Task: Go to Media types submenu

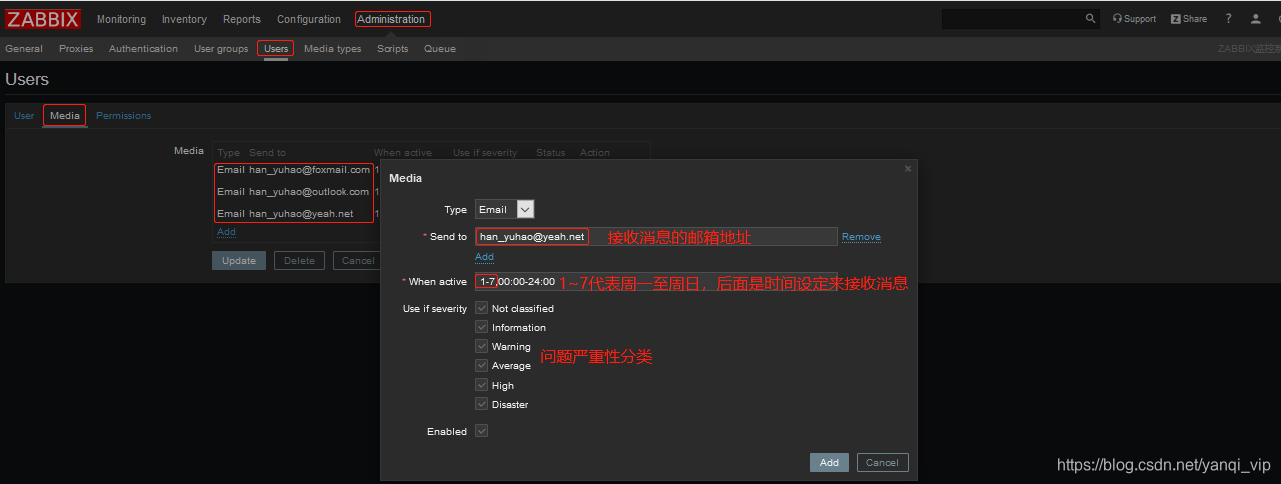Action: pyautogui.click(x=333, y=48)
